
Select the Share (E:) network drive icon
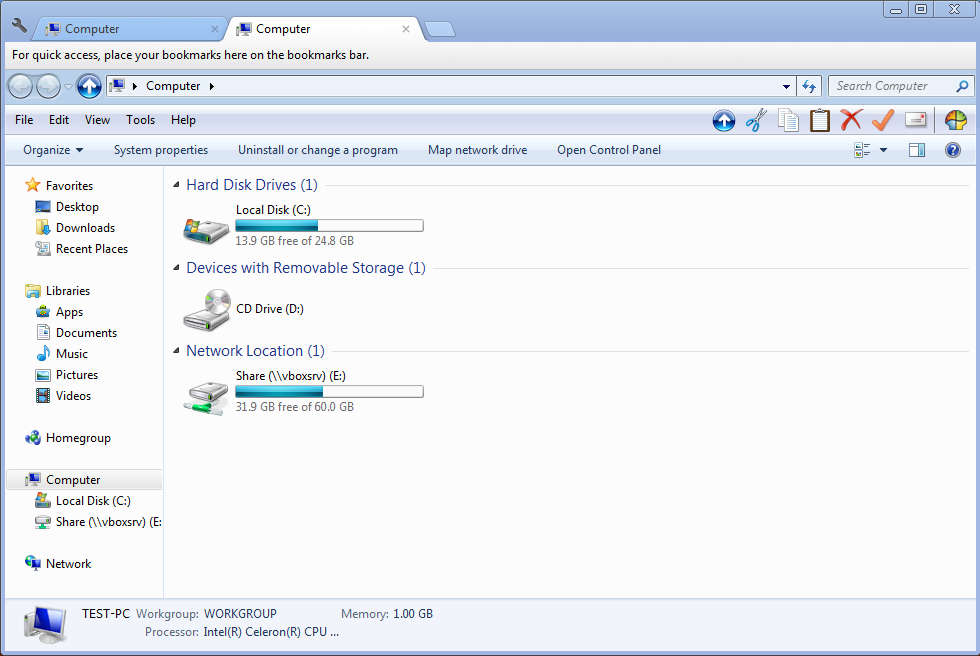coord(206,397)
